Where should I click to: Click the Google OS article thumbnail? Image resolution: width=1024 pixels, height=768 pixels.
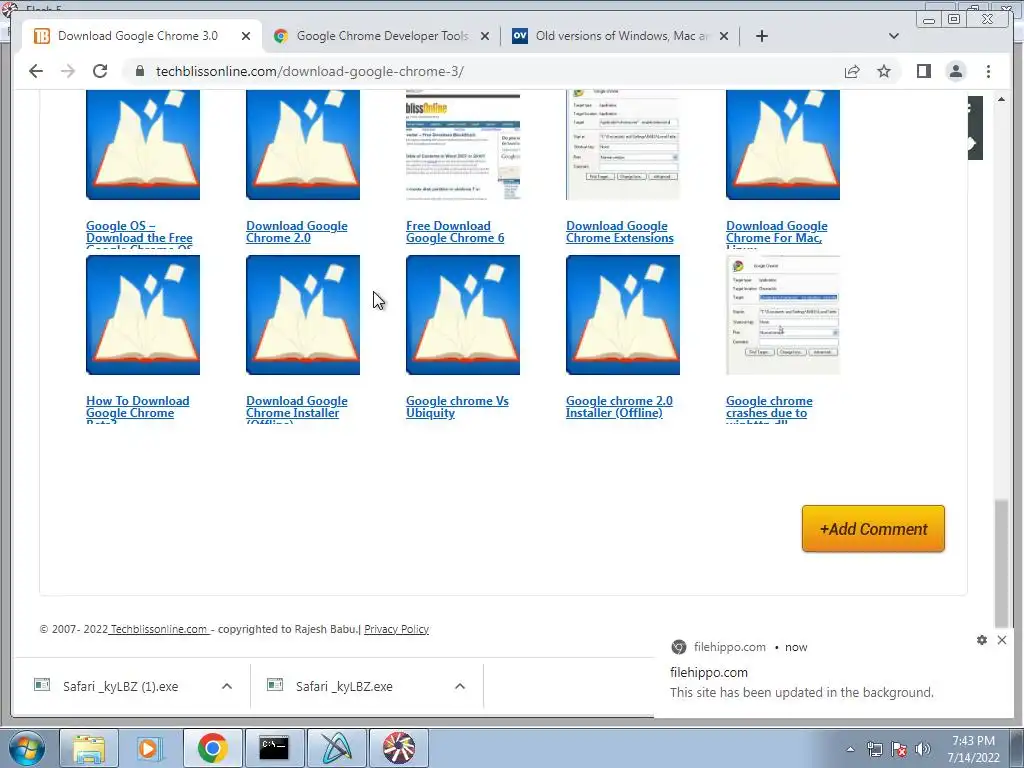pyautogui.click(x=143, y=145)
